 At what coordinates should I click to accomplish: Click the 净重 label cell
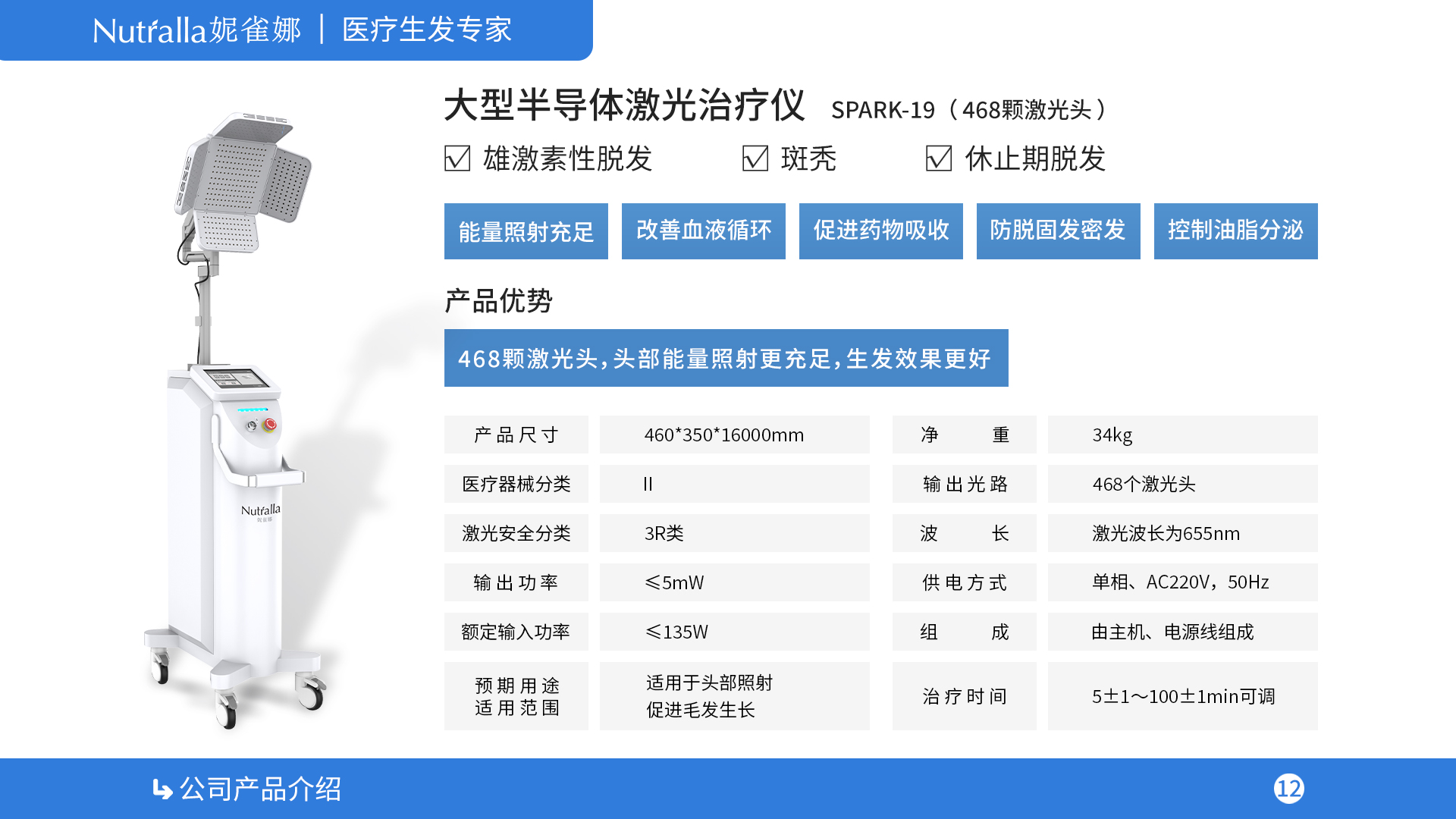click(965, 435)
